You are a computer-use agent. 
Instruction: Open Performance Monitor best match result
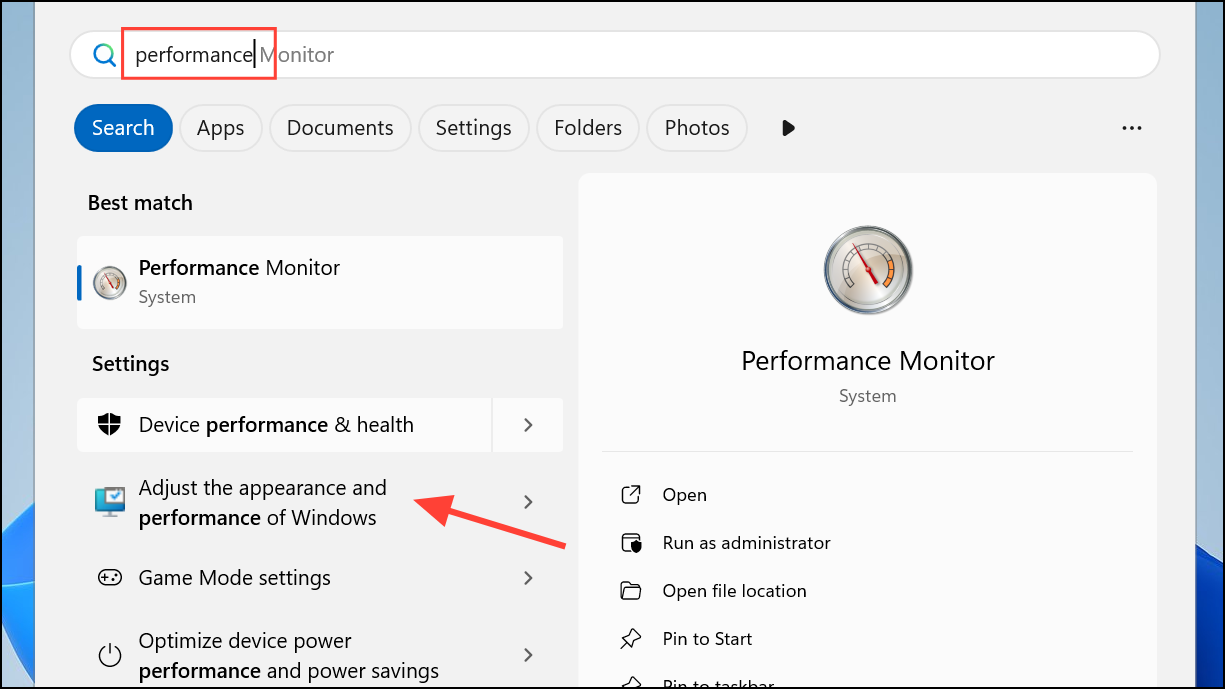[320, 282]
